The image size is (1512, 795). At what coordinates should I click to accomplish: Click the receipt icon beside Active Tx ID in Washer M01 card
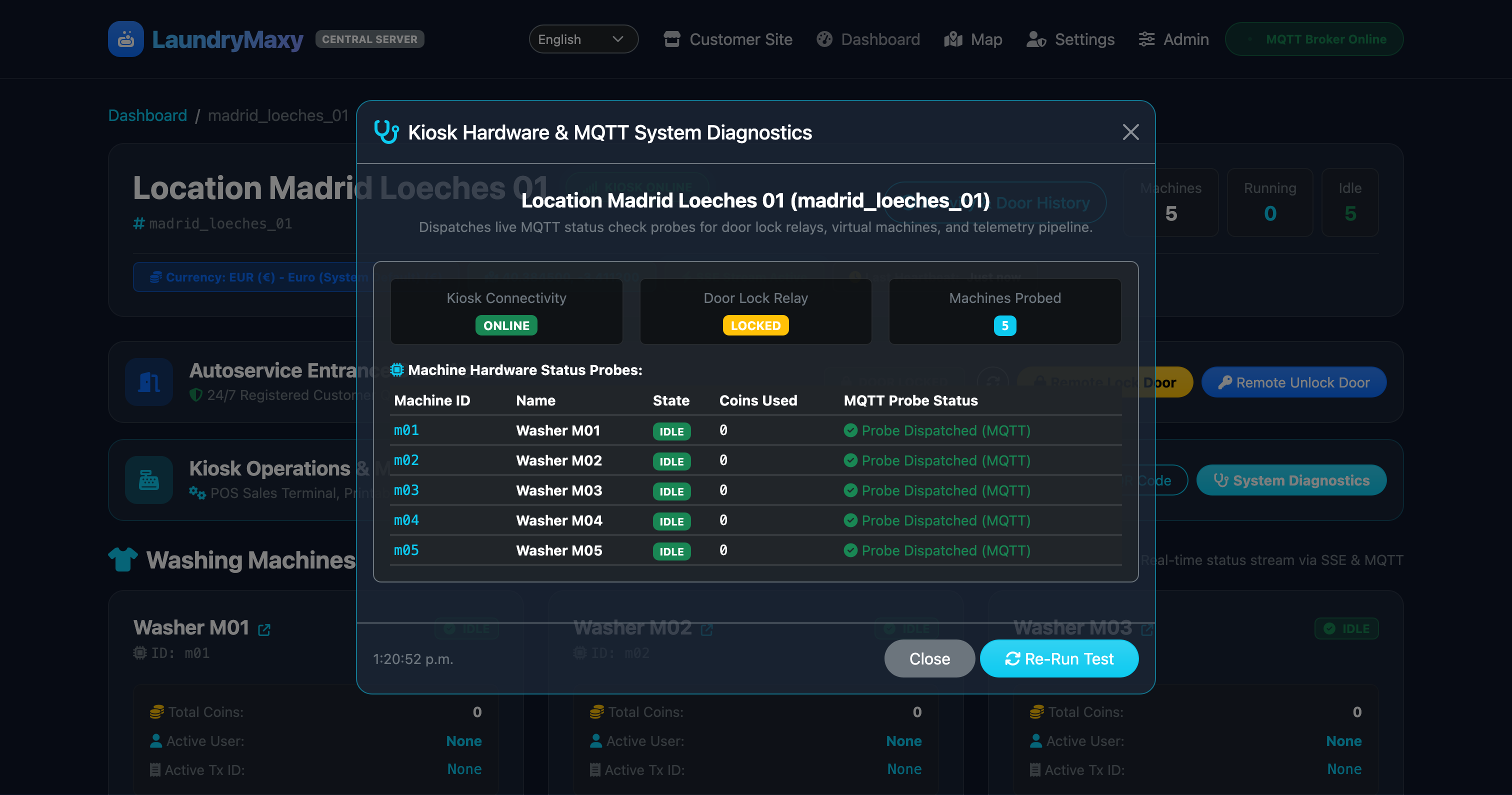pos(155,770)
